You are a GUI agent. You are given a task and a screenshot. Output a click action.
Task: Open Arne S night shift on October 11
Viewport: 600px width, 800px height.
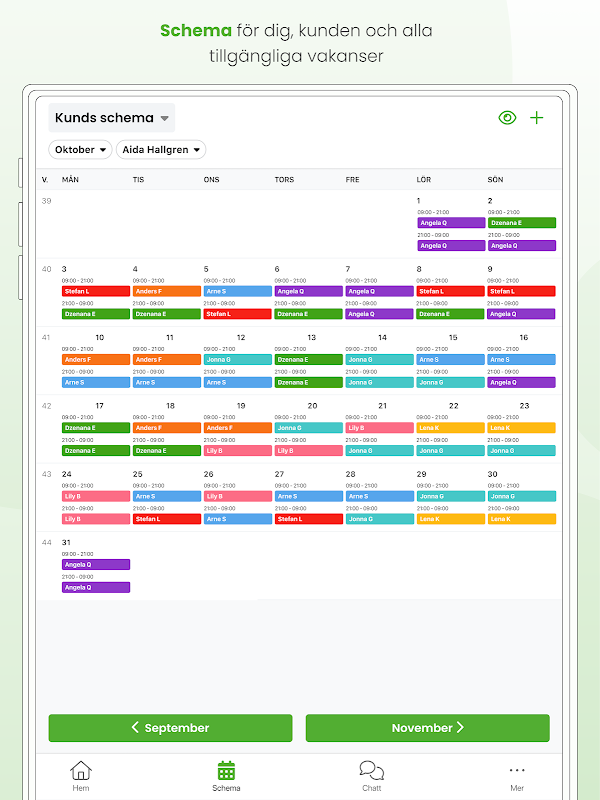pos(167,382)
